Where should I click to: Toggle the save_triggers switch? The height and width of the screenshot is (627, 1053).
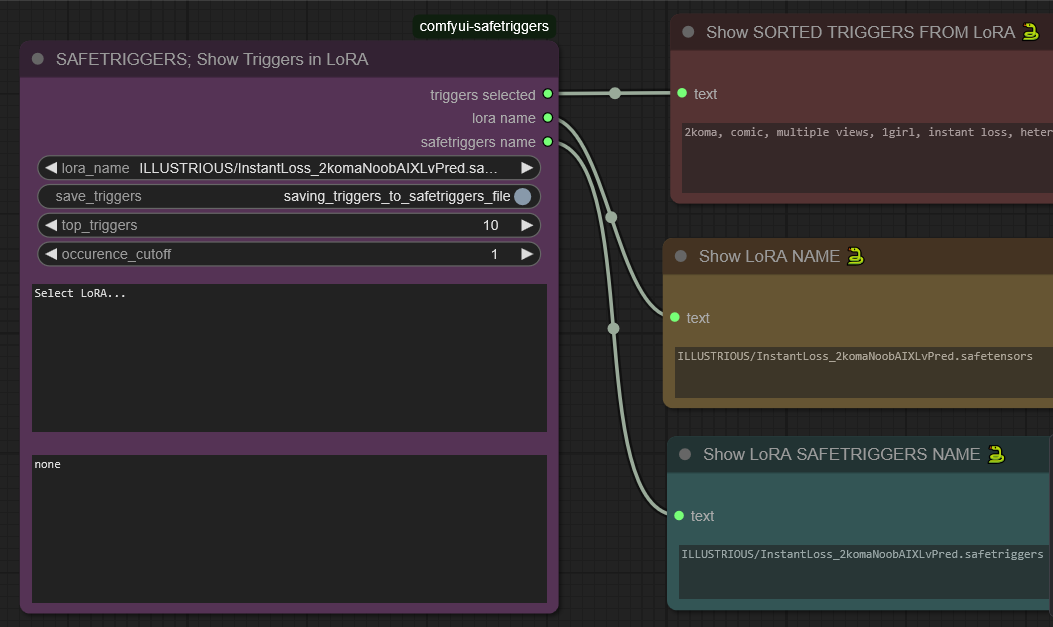pyautogui.click(x=522, y=197)
